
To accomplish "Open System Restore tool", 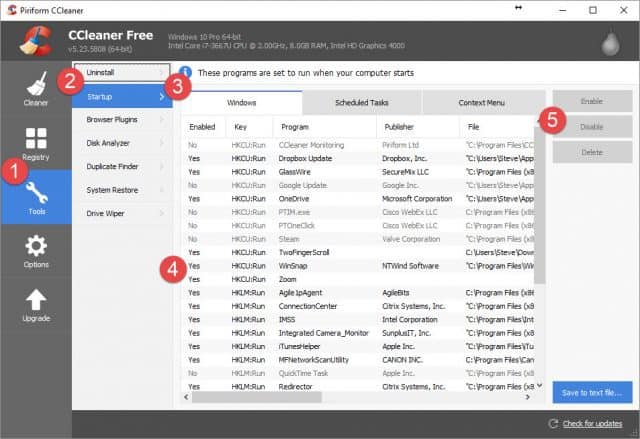I will pyautogui.click(x=122, y=190).
